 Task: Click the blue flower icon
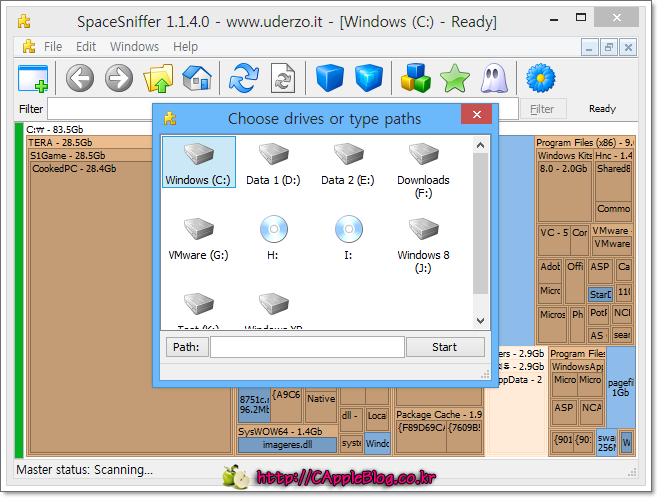coord(541,78)
